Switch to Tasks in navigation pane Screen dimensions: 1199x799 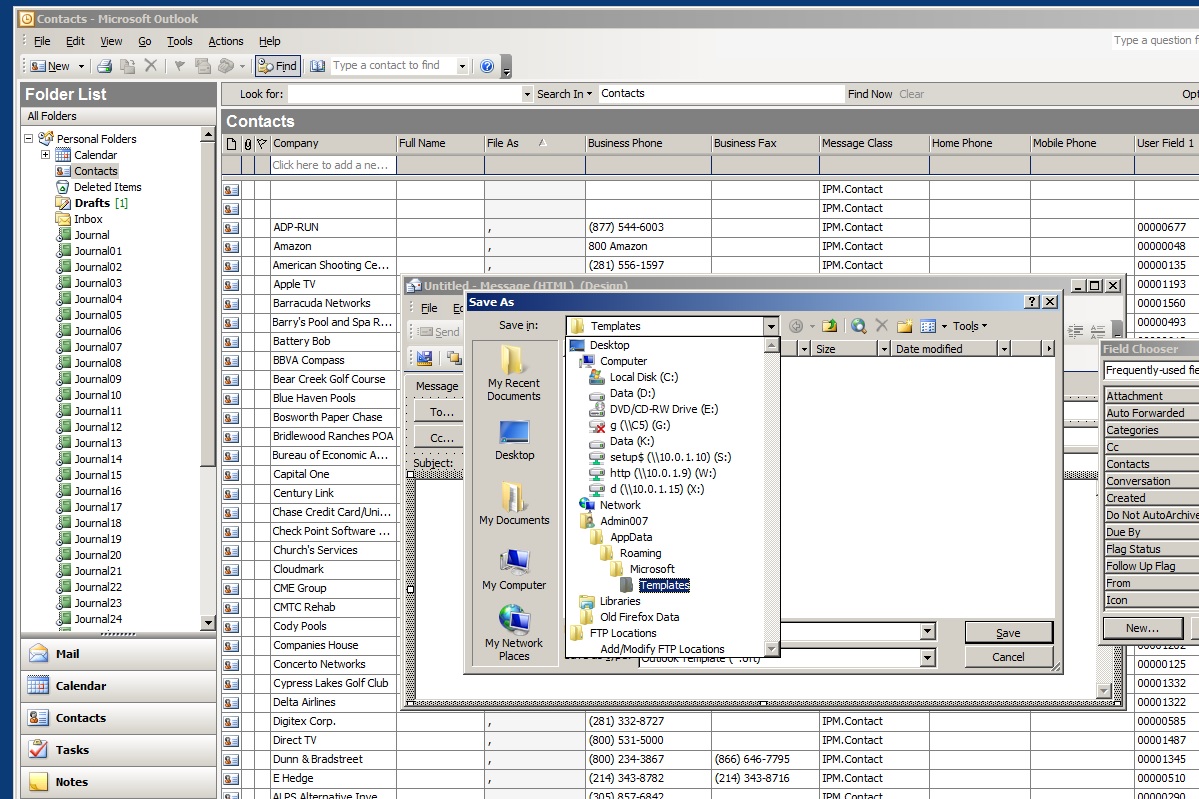click(119, 750)
